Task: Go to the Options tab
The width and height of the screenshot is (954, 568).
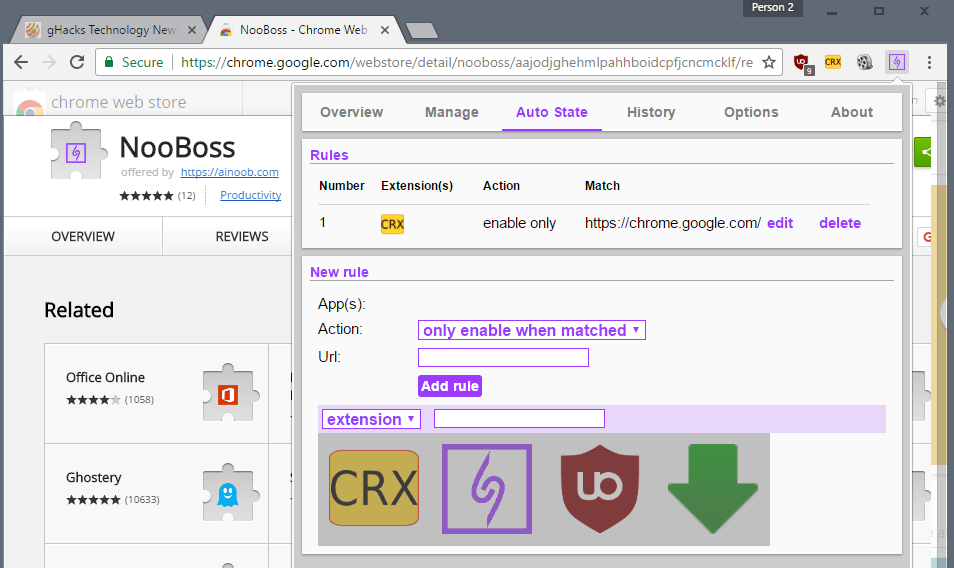Action: [x=751, y=113]
